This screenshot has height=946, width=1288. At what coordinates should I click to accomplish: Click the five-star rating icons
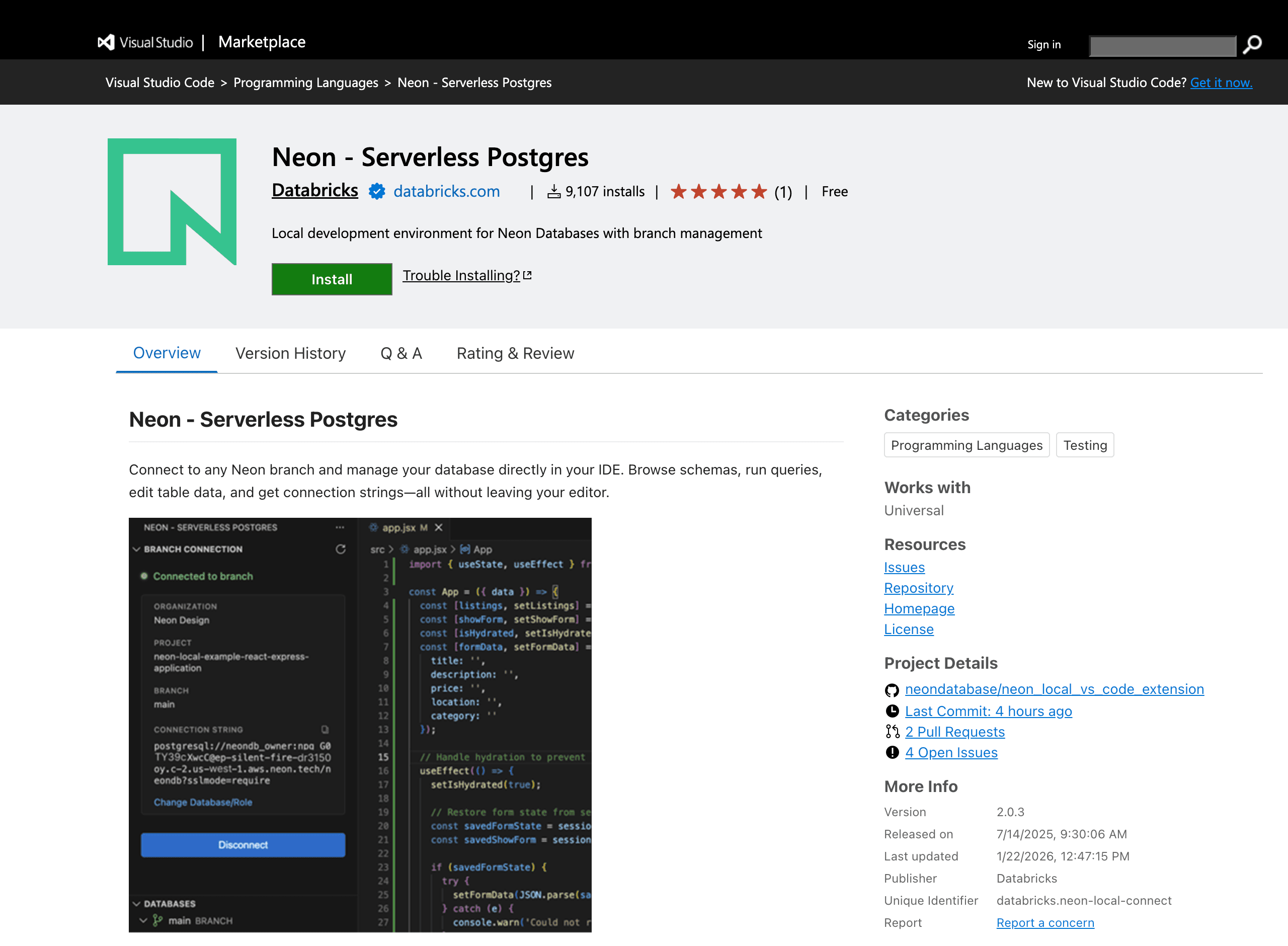[718, 191]
